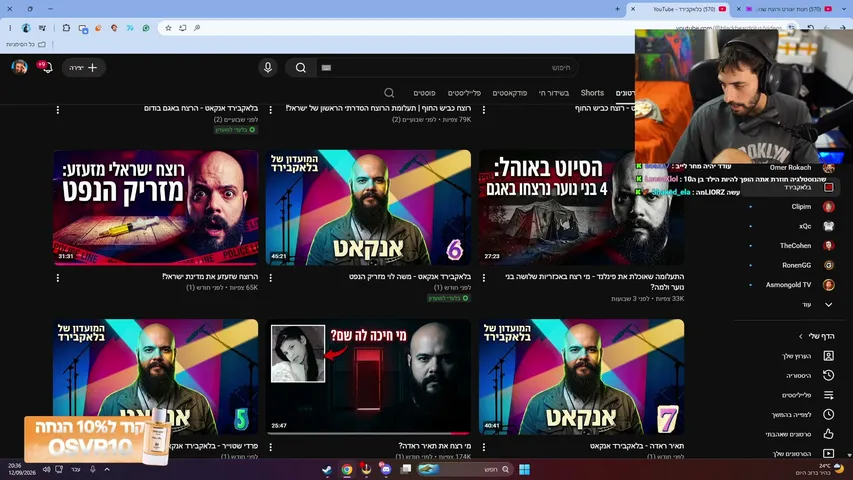
Task: Open the מי חיכה לה שם video thumbnail
Action: point(368,377)
